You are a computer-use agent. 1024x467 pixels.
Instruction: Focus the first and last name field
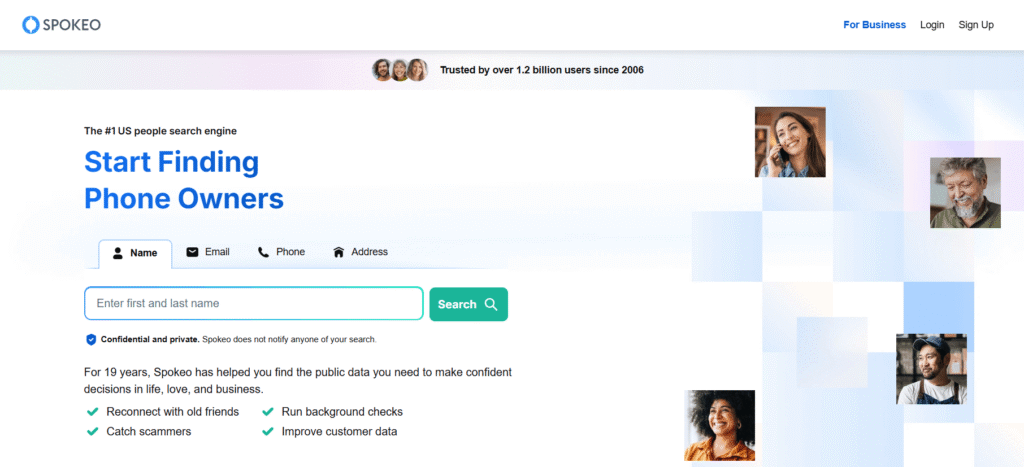point(253,303)
